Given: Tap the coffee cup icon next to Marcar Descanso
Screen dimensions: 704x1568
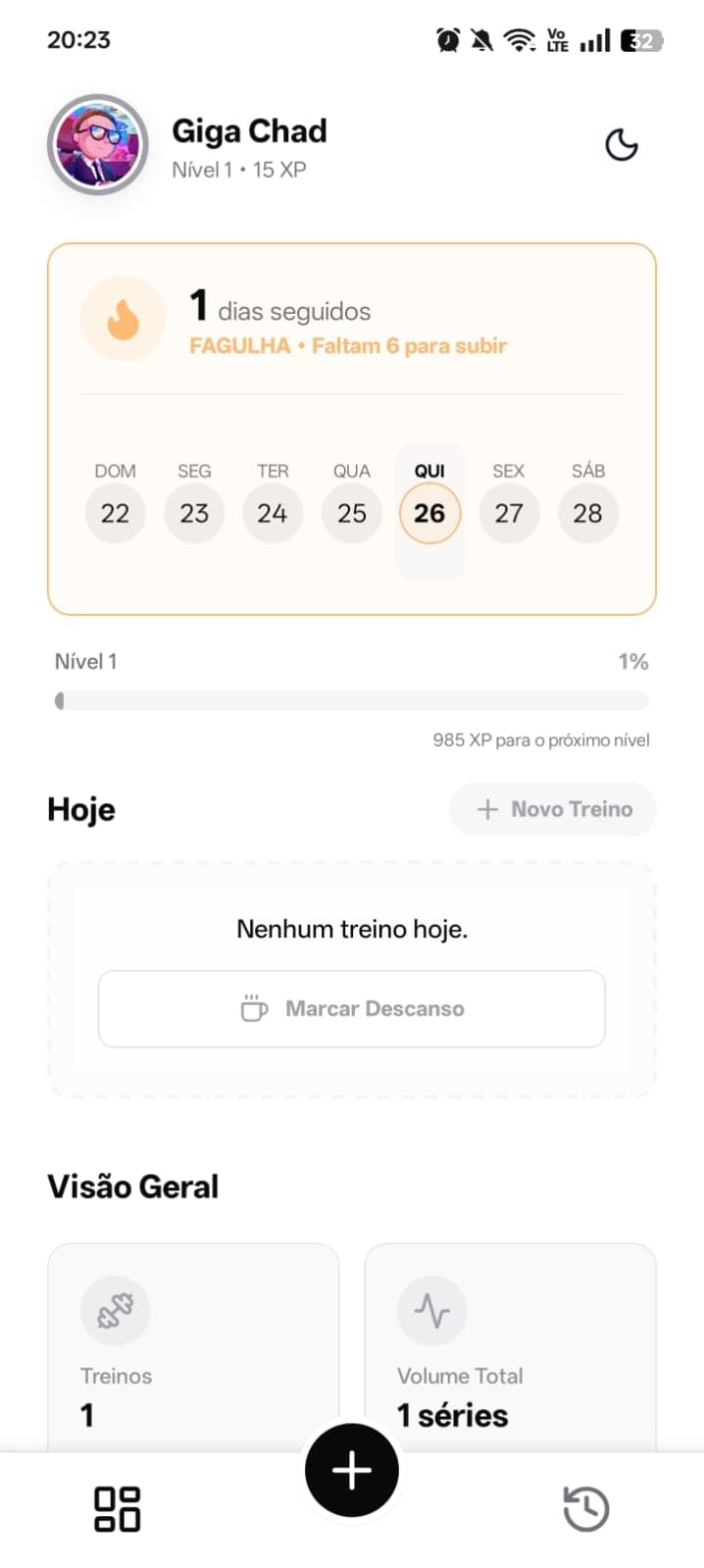Looking at the screenshot, I should 254,1008.
